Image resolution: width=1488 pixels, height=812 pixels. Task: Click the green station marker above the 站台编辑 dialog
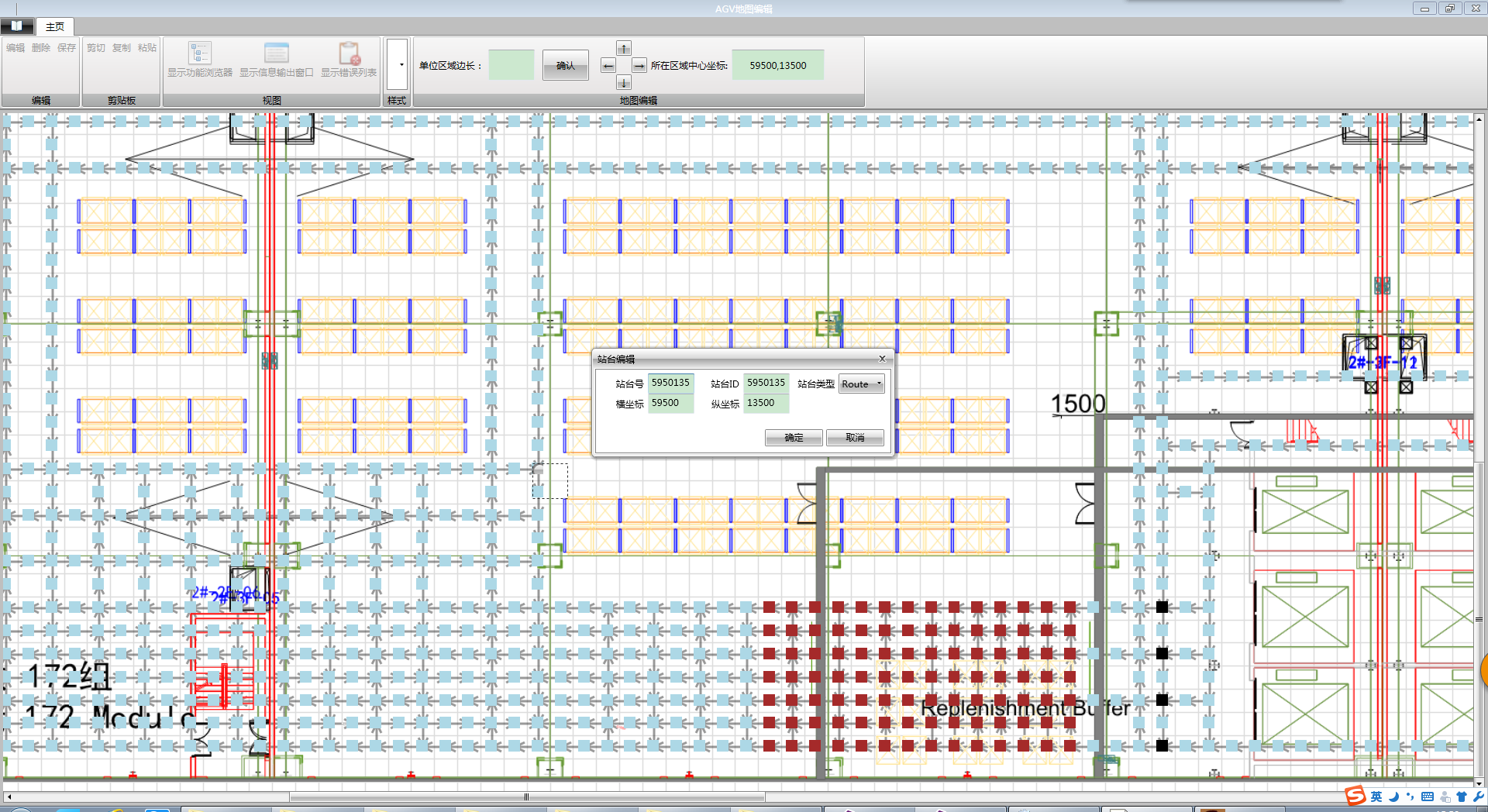828,324
